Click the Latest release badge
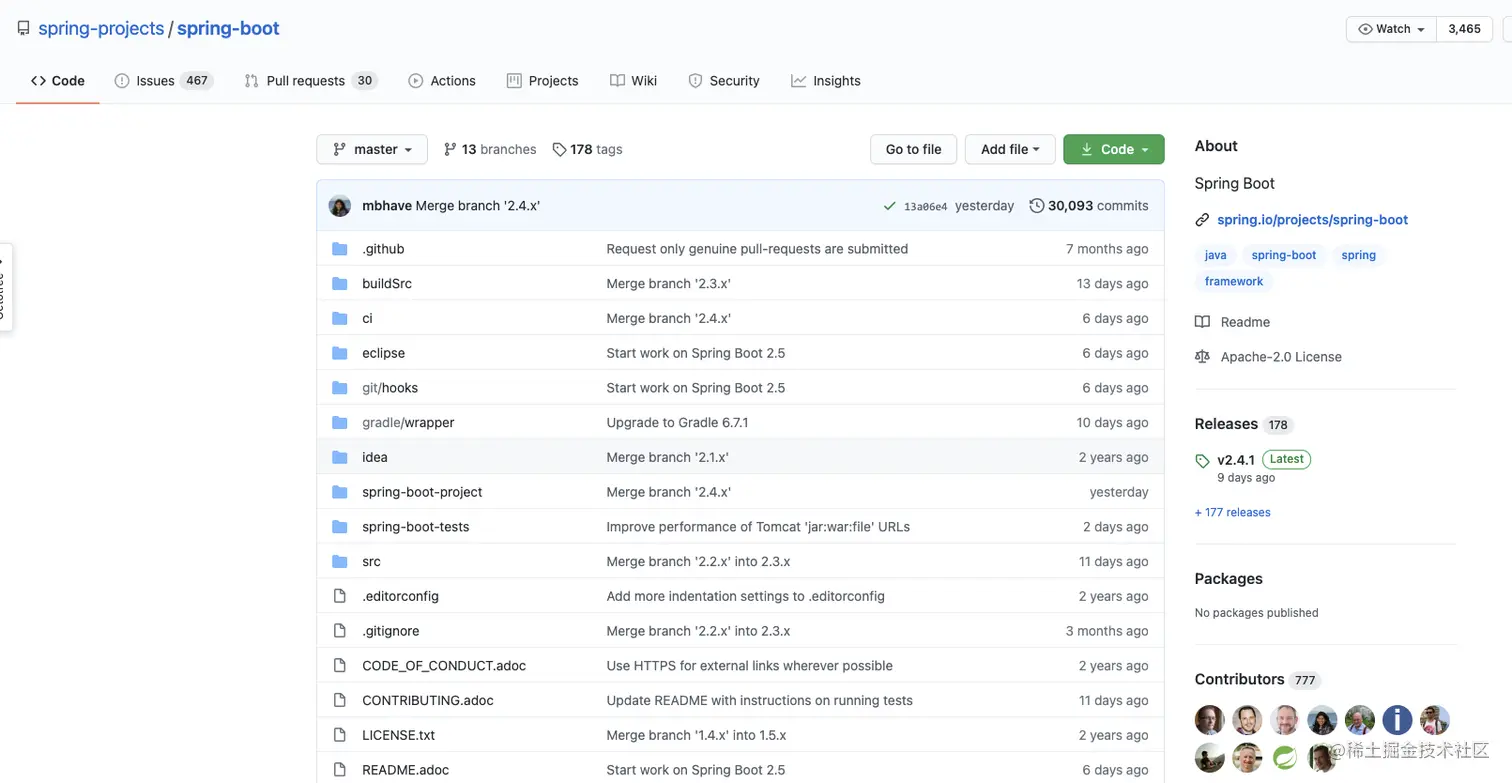Screen dimensions: 1512x783 point(1286,460)
